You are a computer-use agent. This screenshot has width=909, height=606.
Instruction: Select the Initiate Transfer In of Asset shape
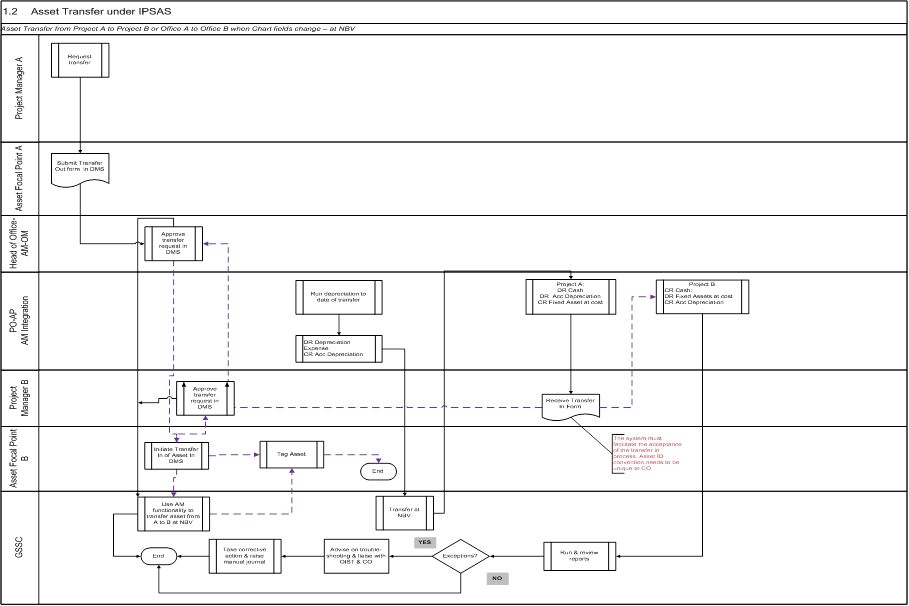[x=175, y=455]
